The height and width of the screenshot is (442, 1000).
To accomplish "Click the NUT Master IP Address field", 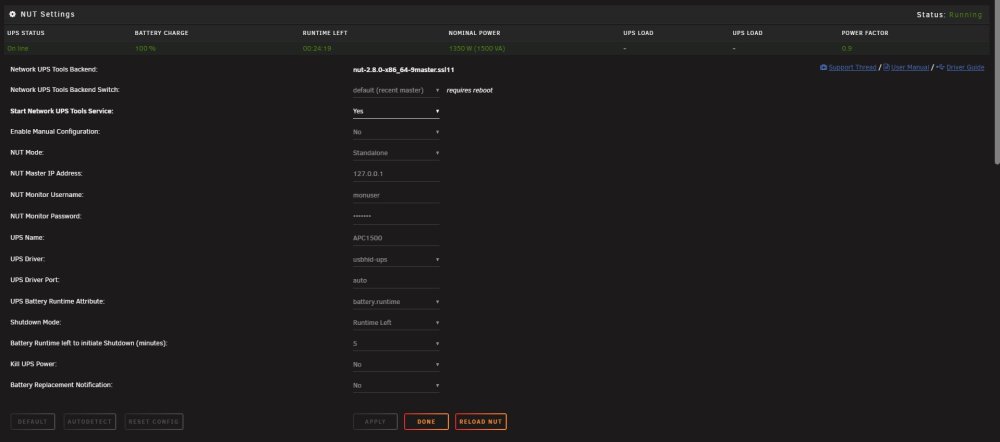I will coord(396,174).
